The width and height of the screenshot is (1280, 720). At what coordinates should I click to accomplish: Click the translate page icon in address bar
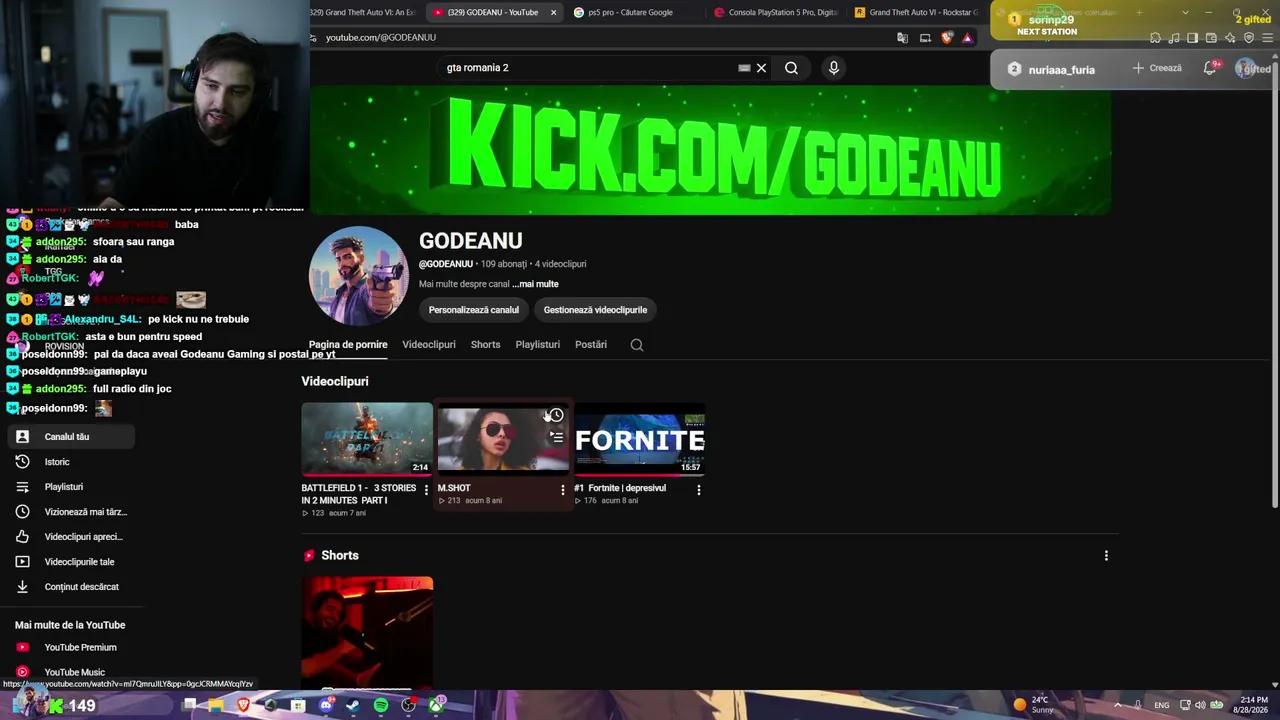coord(903,38)
